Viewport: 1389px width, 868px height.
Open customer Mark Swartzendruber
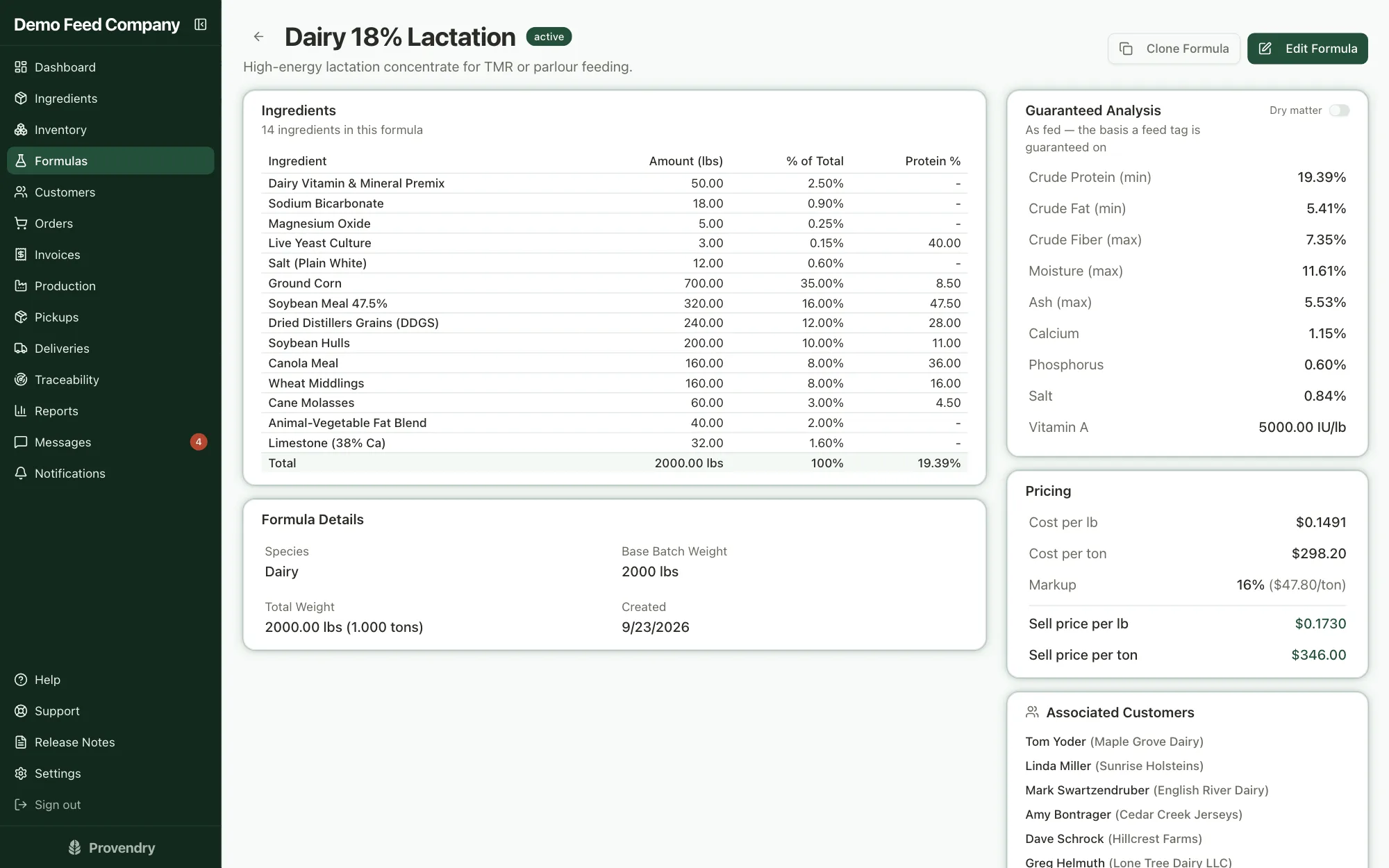[1147, 790]
